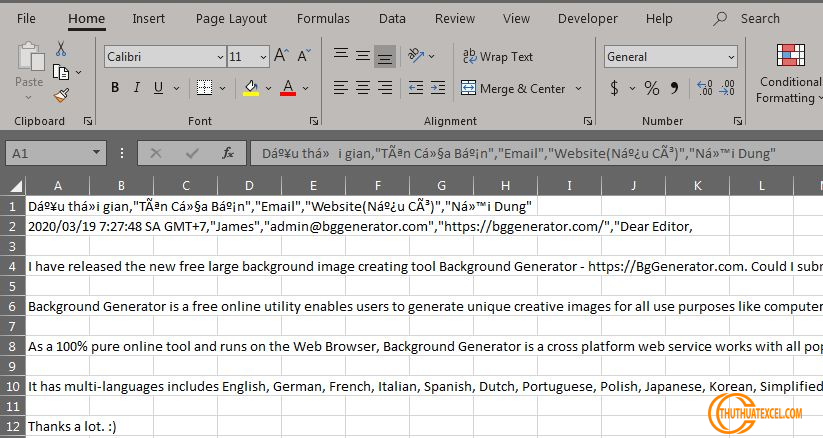Viewport: 823px width, 438px height.
Task: Decrease font size with small A
Action: coord(304,55)
